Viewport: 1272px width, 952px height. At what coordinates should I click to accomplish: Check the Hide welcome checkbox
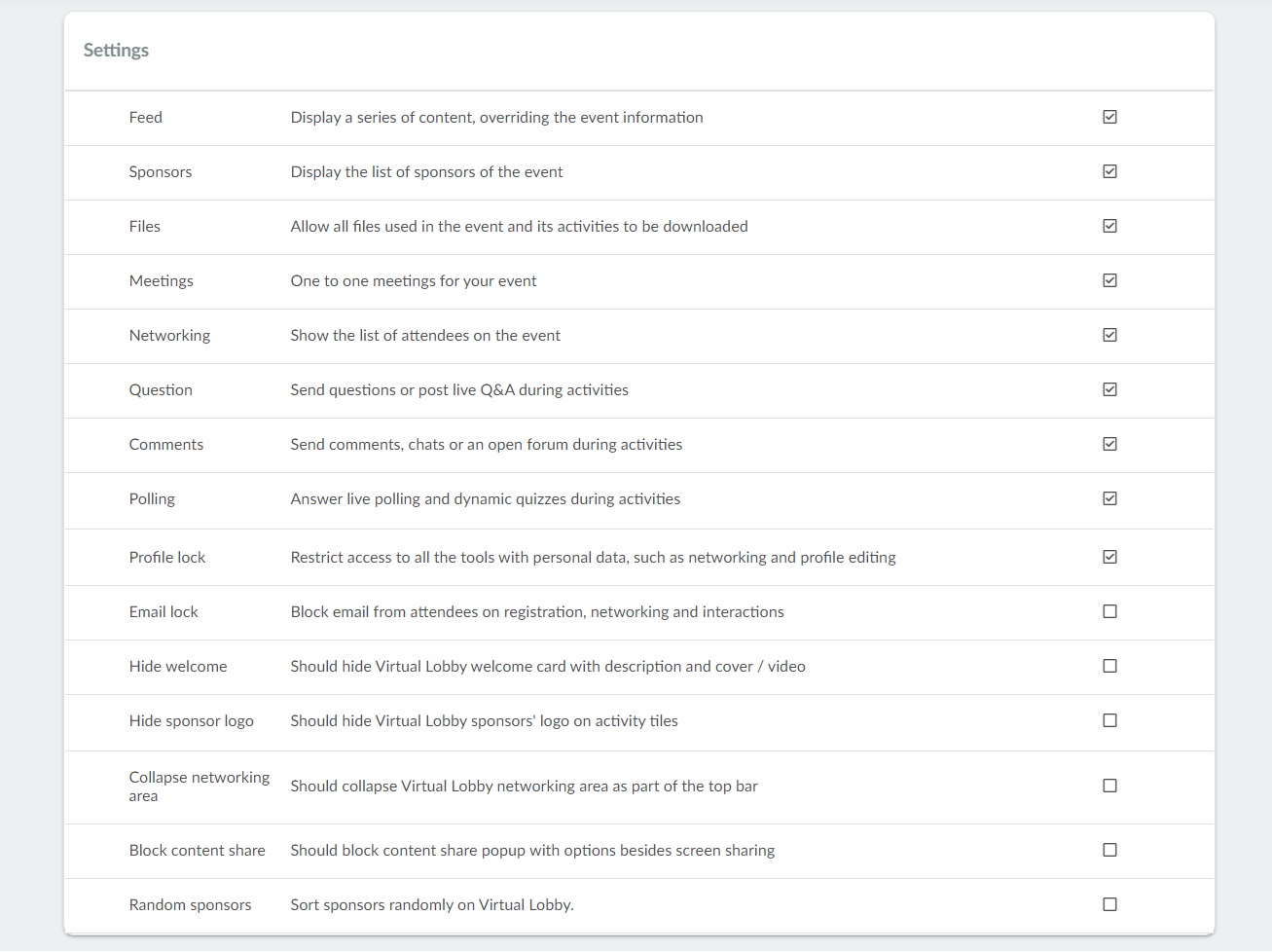pos(1109,666)
